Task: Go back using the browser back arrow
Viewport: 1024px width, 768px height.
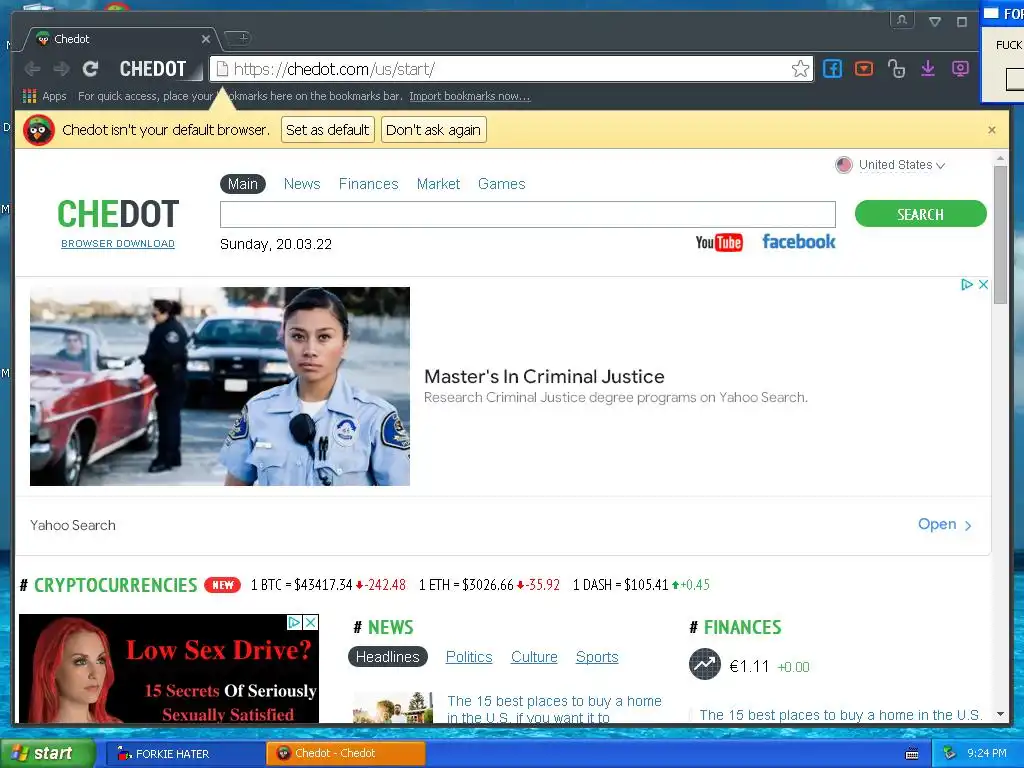Action: [32, 69]
